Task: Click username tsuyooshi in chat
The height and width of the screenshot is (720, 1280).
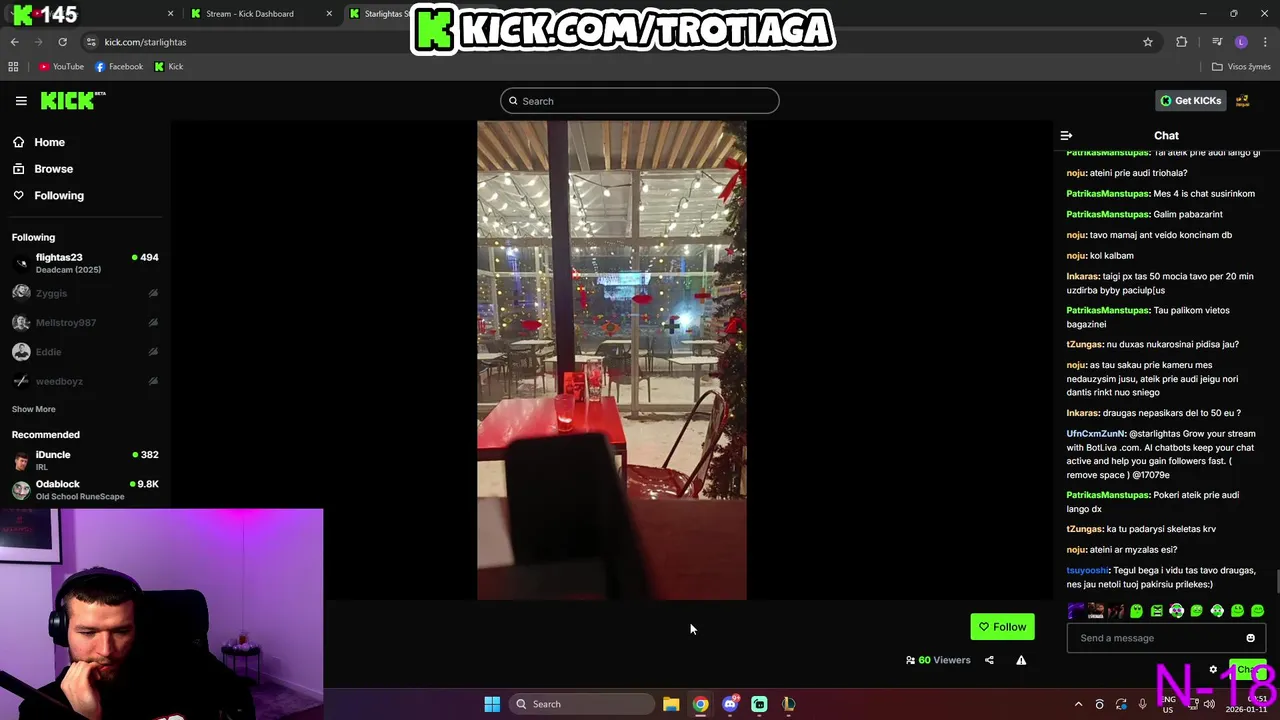Action: click(x=1088, y=570)
